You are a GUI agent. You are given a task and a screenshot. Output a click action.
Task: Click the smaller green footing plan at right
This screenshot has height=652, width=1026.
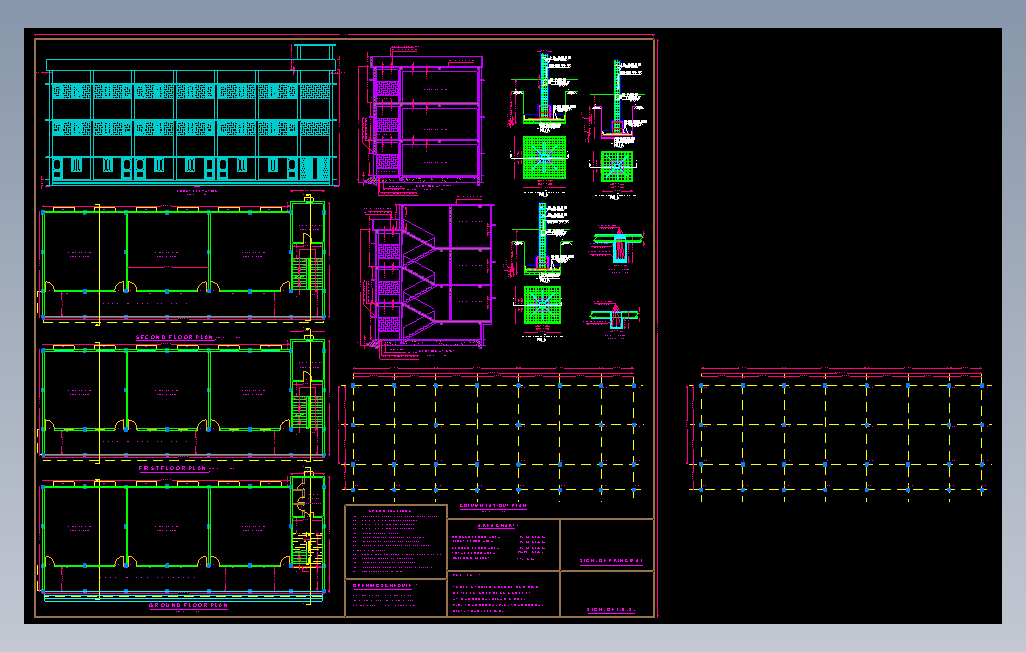coord(617,166)
